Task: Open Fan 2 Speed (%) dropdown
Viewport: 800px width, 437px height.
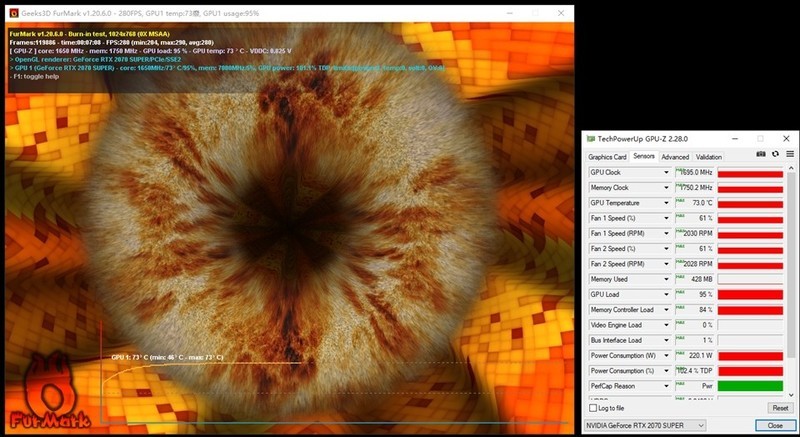Action: click(666, 249)
